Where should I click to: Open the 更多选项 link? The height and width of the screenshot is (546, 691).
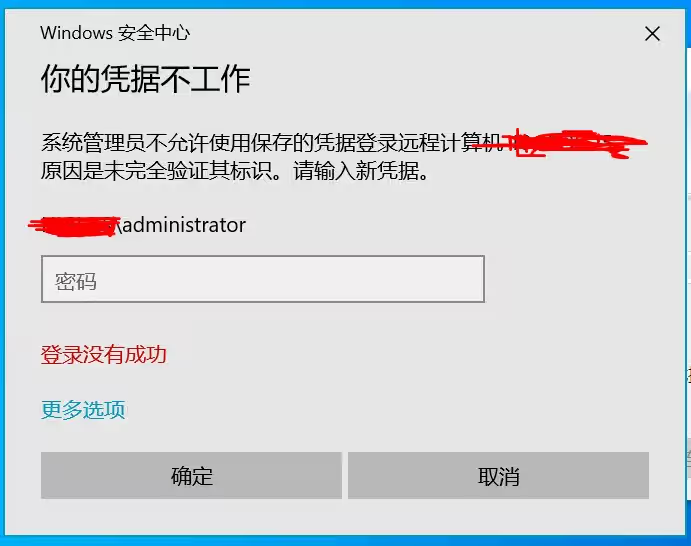[83, 409]
